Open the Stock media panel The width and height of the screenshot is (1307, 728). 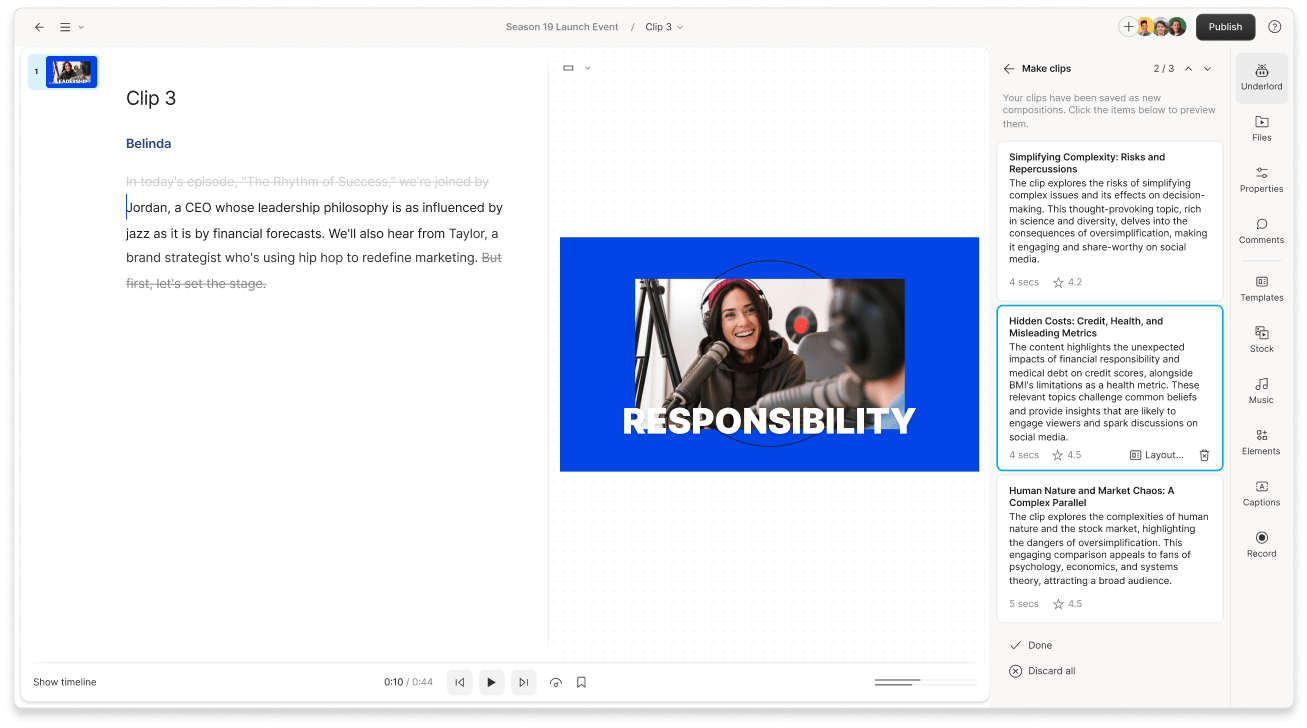[x=1261, y=340]
